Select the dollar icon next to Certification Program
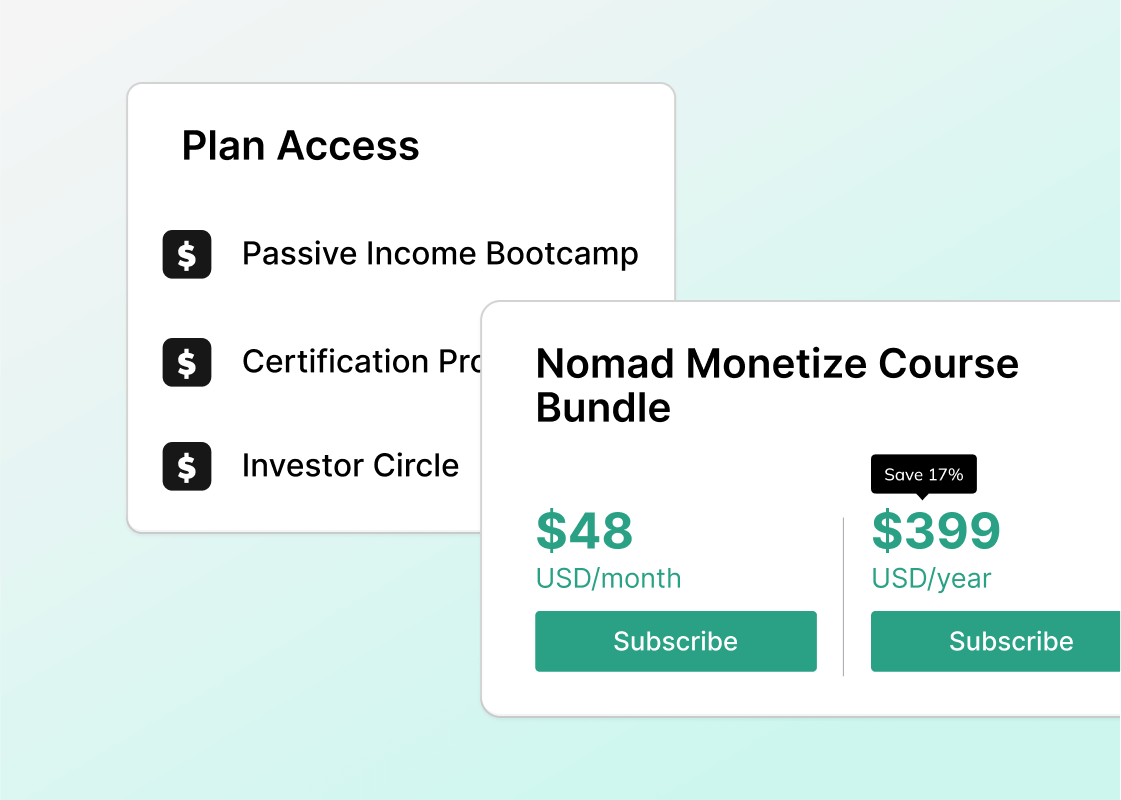Image resolution: width=1121 pixels, height=800 pixels. click(187, 362)
